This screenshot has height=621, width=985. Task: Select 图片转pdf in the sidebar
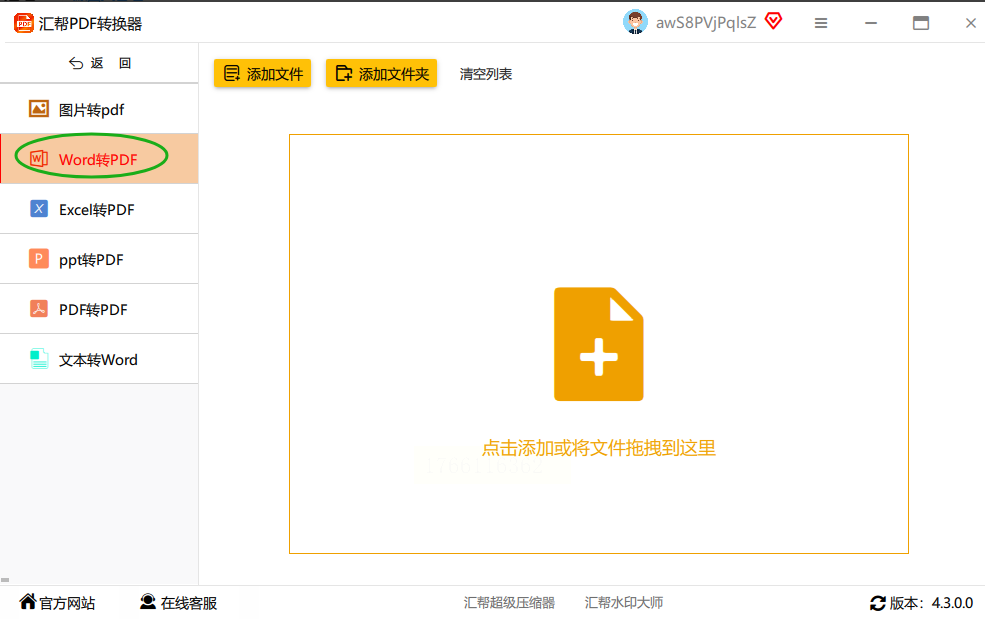pyautogui.click(x=99, y=109)
